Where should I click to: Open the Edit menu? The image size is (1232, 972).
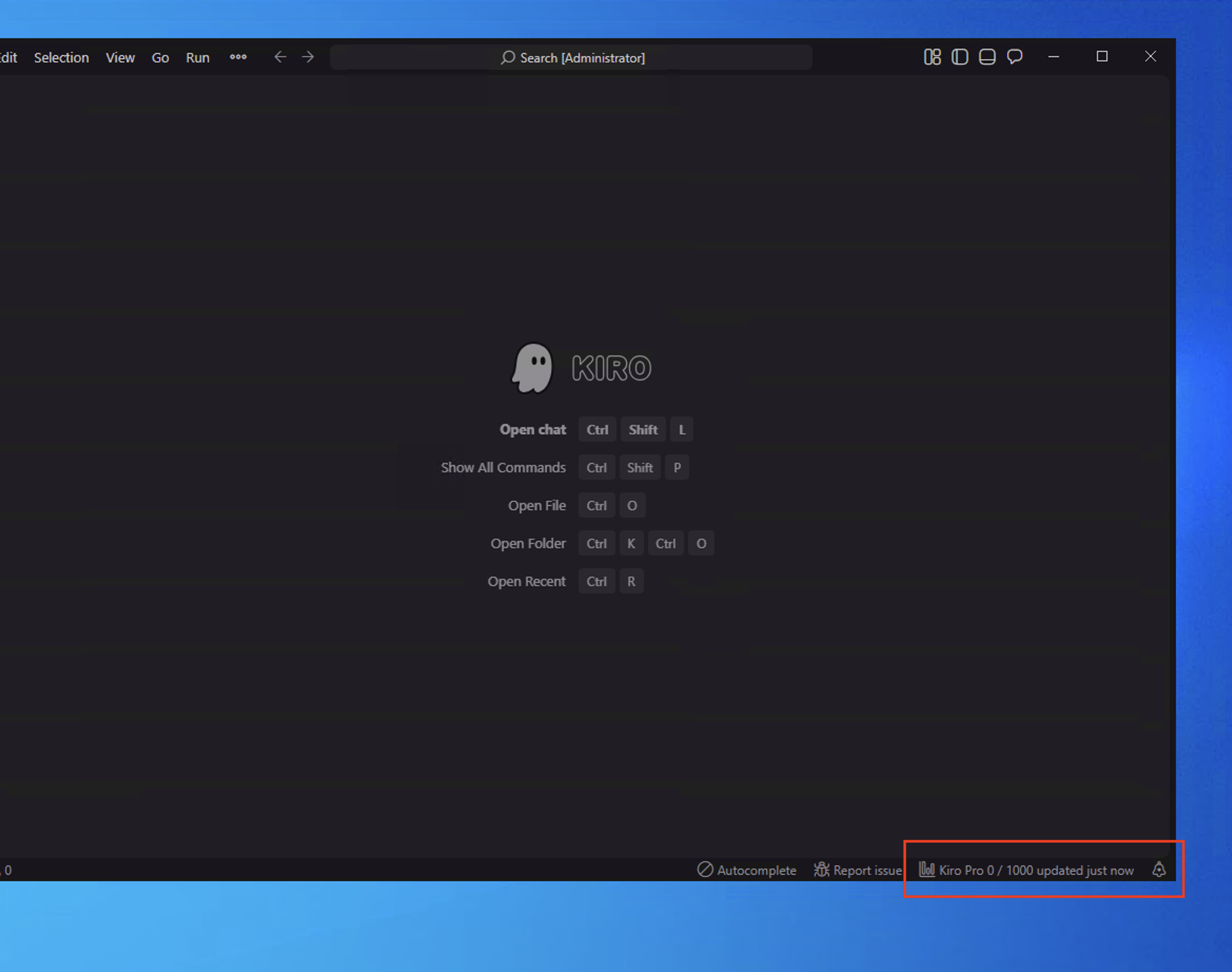[8, 57]
